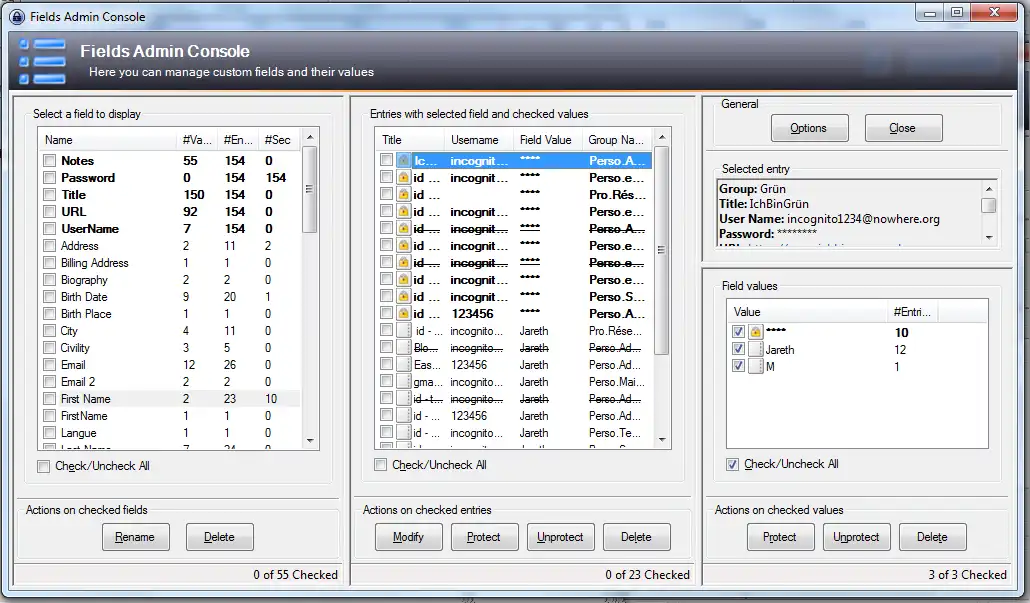Click the document icon of the struck-through Blo... entry
Viewport: 1030px width, 603px height.
(403, 347)
